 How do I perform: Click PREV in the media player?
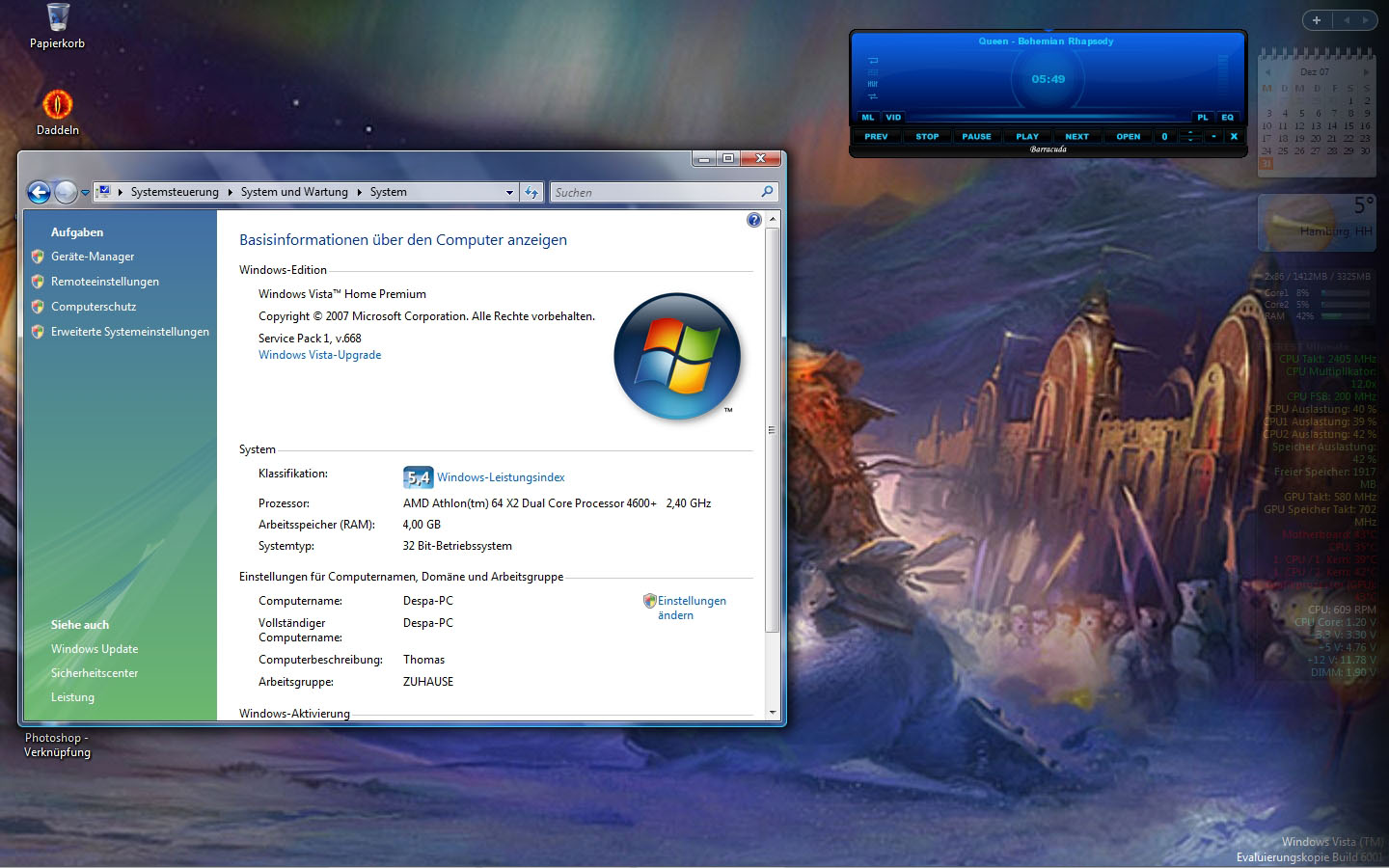coord(876,136)
